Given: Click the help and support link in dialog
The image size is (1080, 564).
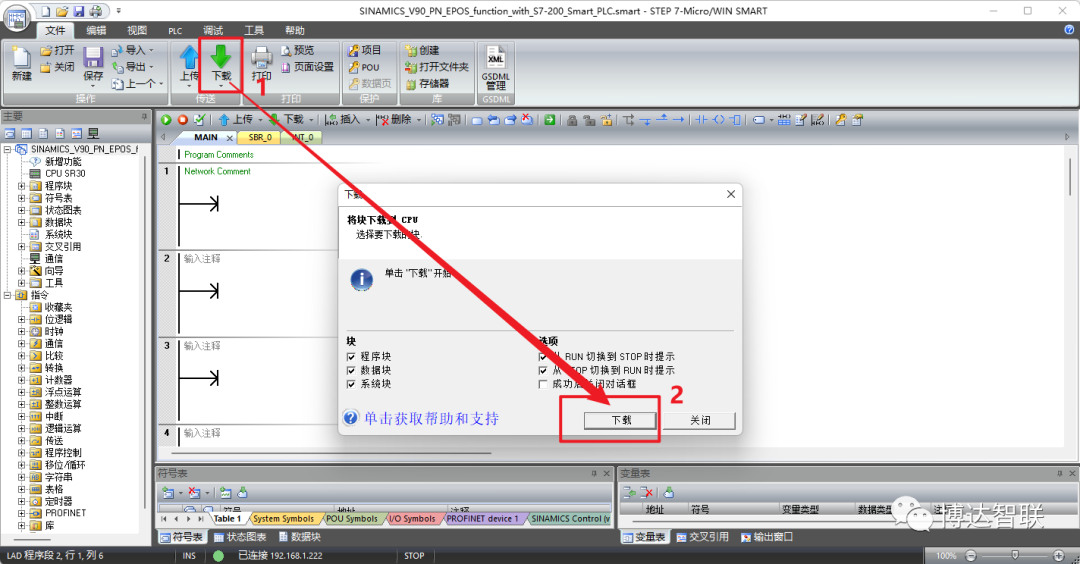Looking at the screenshot, I should click(x=431, y=418).
